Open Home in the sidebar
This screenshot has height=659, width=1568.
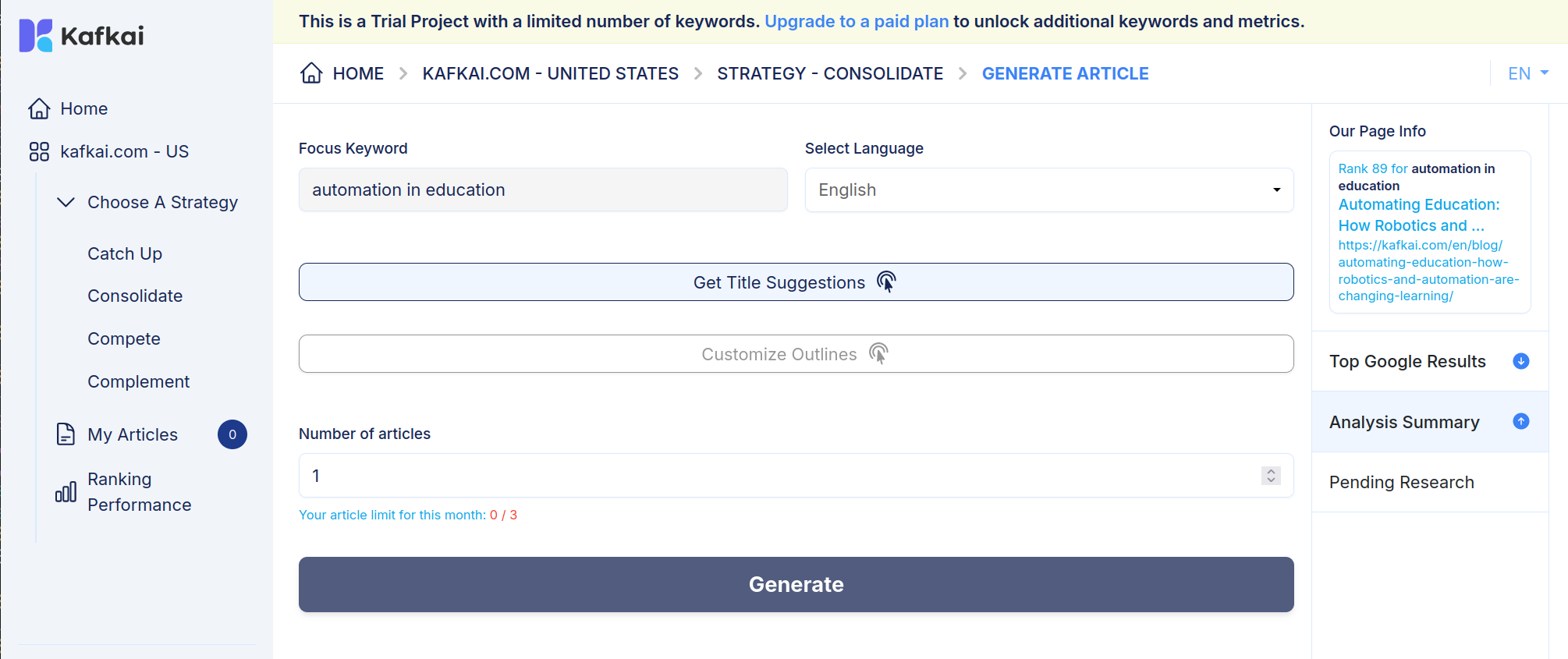[83, 108]
